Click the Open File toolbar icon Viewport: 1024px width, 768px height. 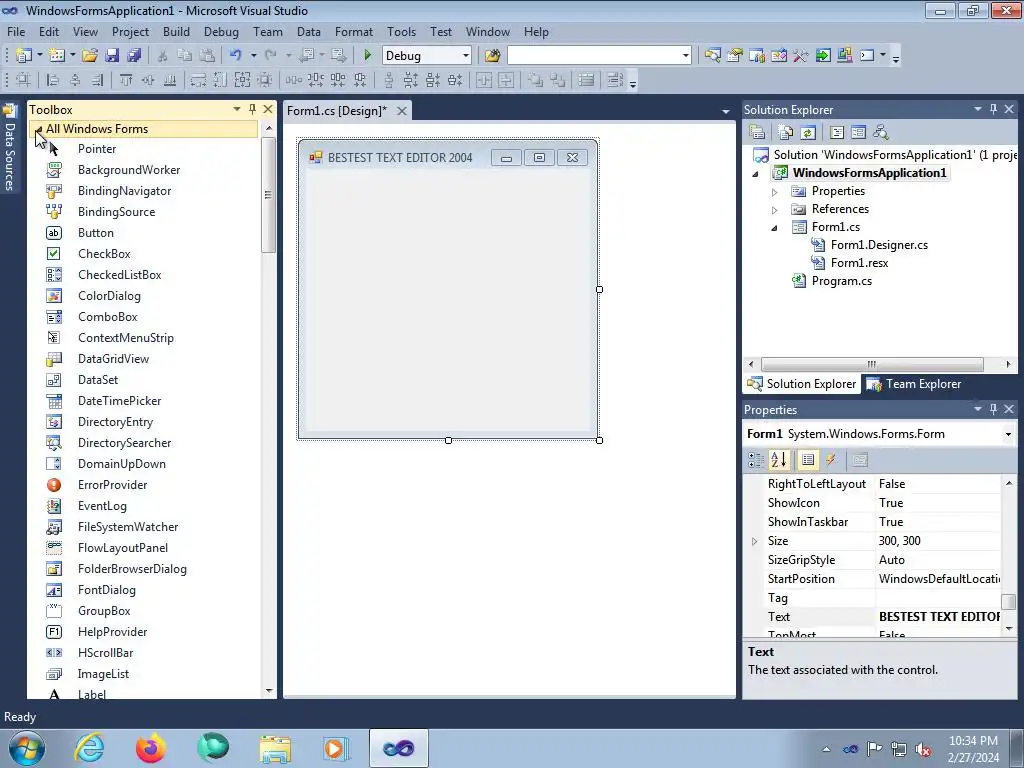90,56
